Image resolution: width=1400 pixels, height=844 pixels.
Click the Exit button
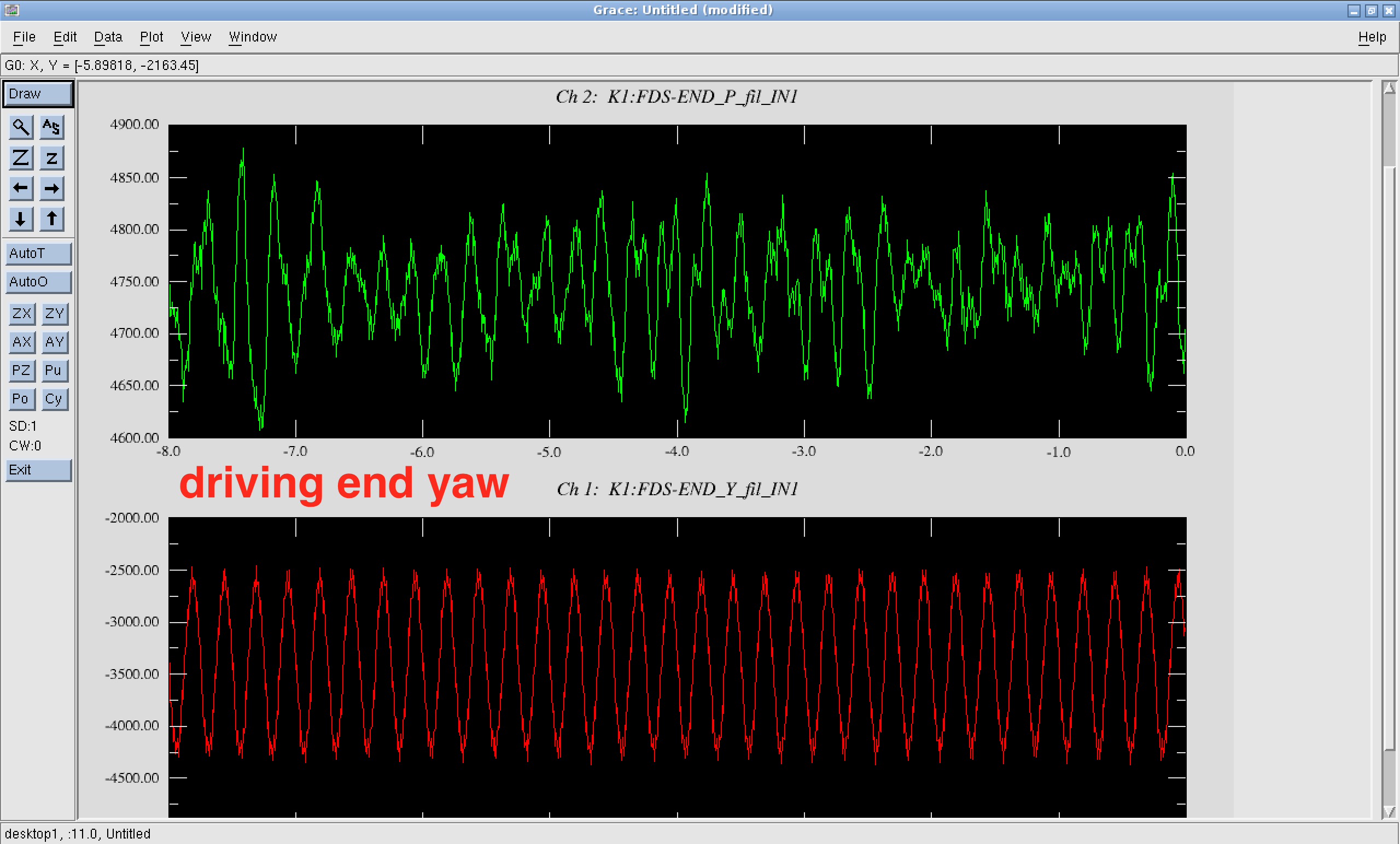[39, 470]
